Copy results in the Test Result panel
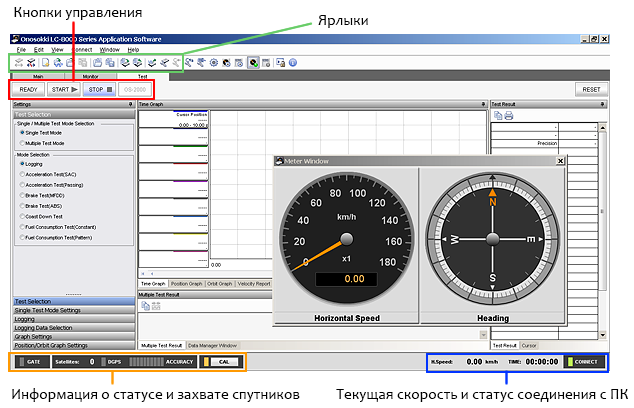The height and width of the screenshot is (408, 634). 498,116
